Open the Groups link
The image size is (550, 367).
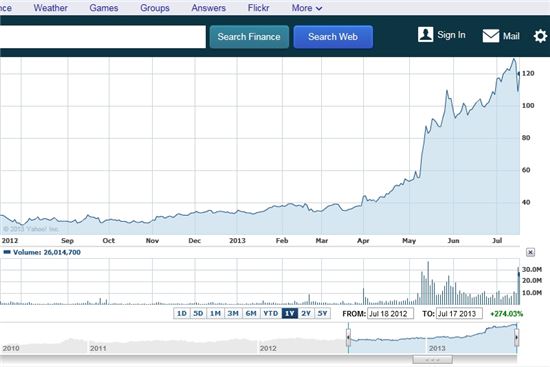(x=155, y=8)
